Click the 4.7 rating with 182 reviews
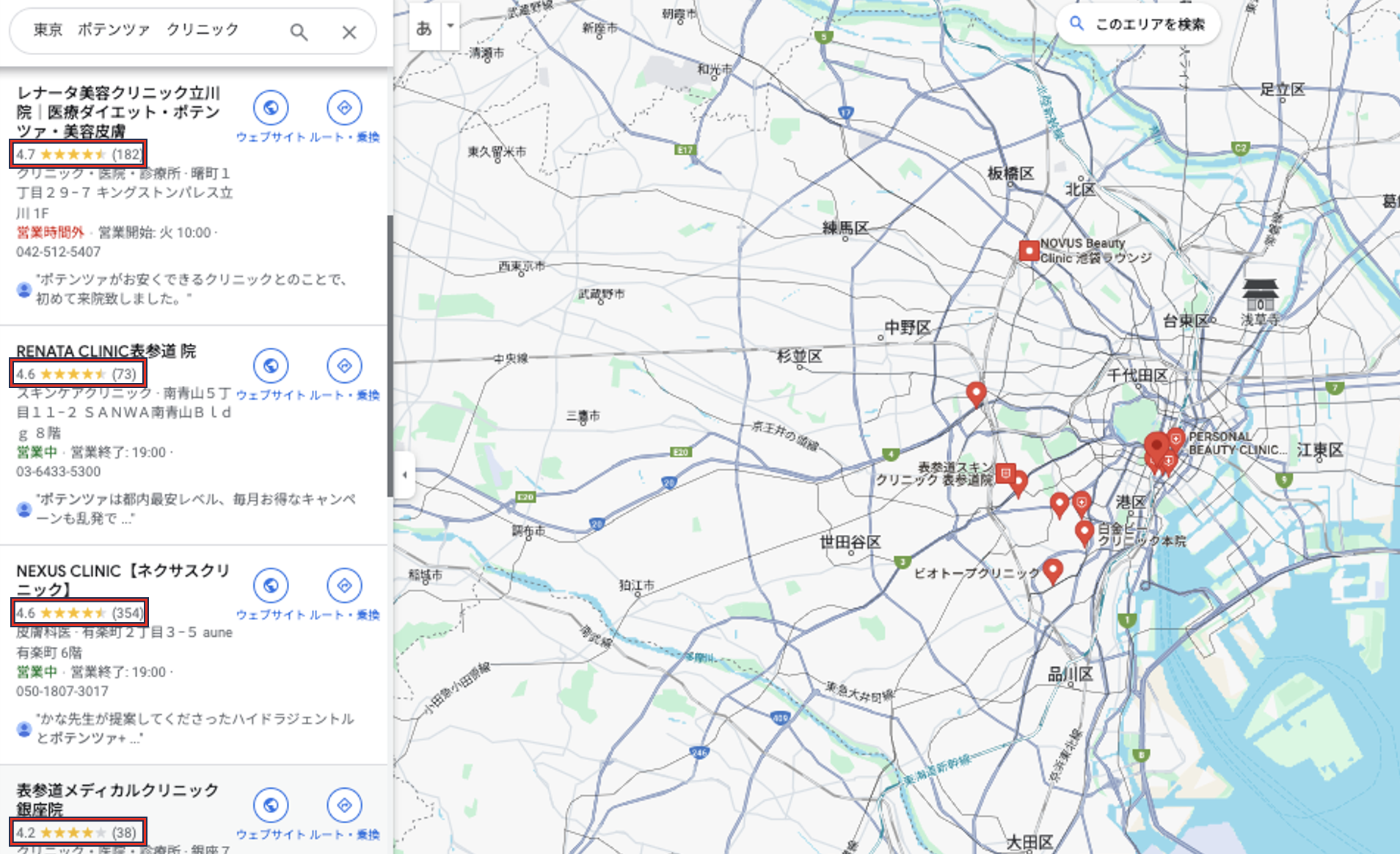Screen dimensions: 1400x854 (78, 154)
